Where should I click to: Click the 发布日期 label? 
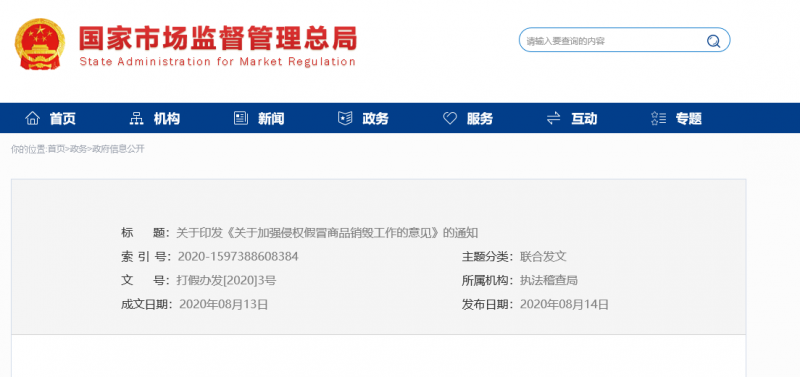487,305
